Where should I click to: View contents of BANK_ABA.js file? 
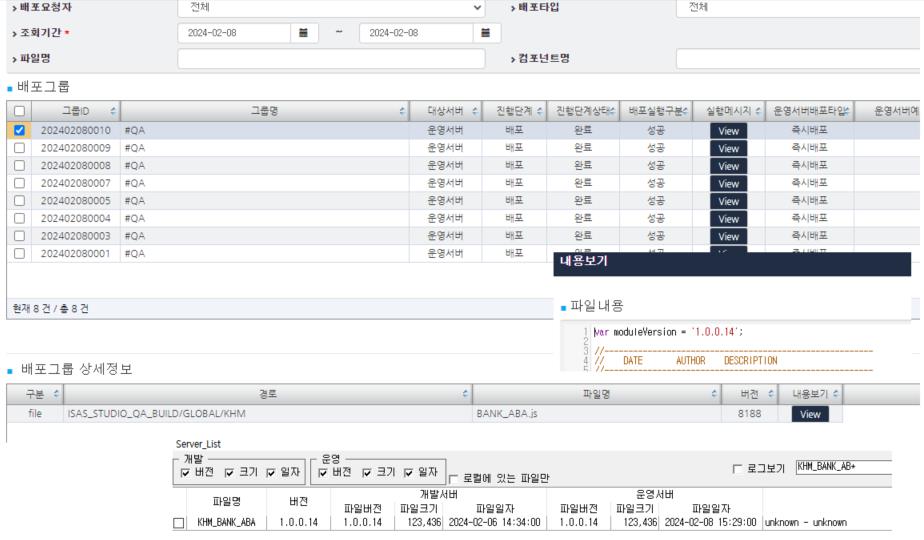pos(810,414)
